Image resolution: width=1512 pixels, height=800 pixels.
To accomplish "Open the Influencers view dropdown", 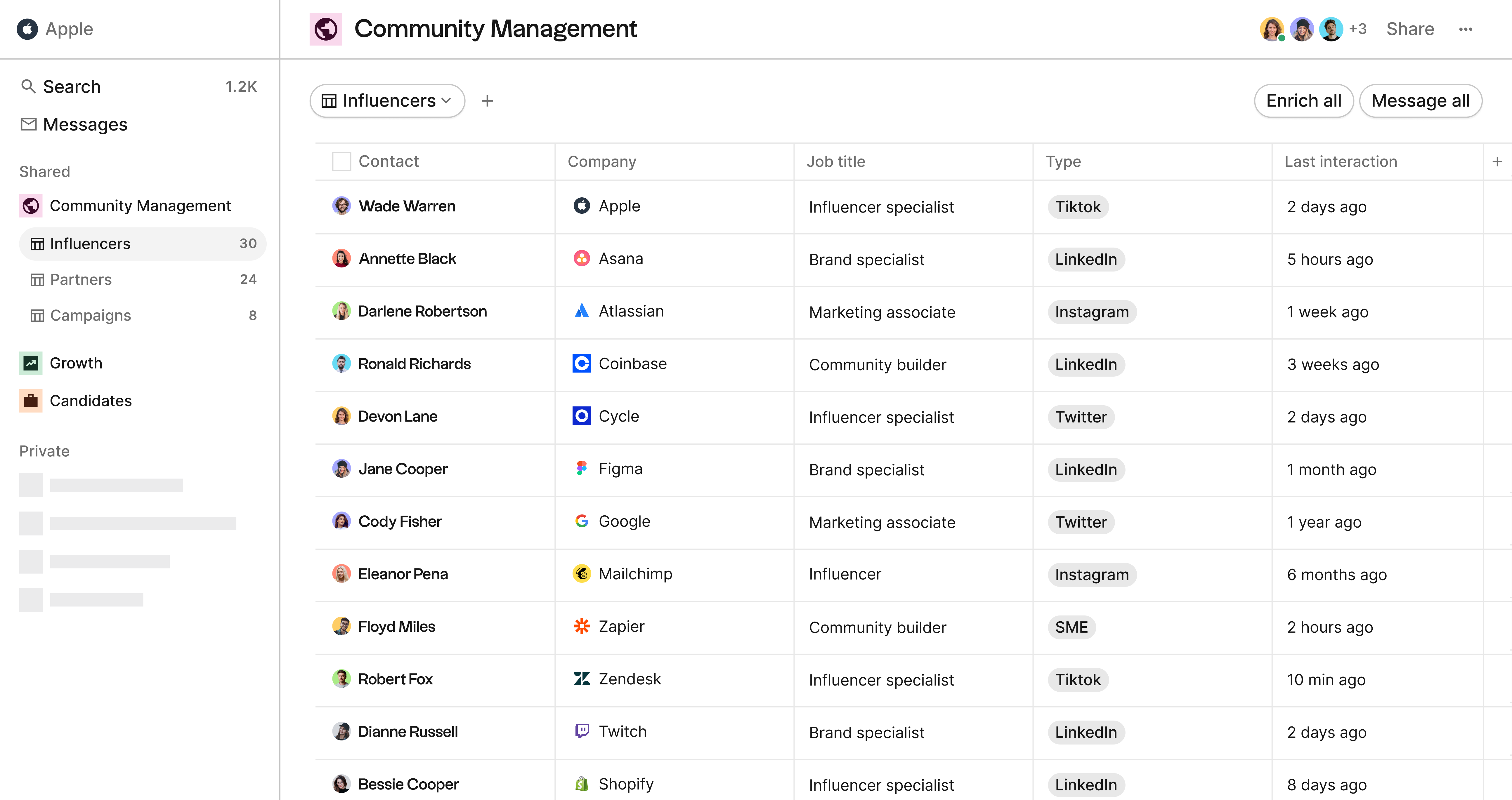I will coord(387,100).
